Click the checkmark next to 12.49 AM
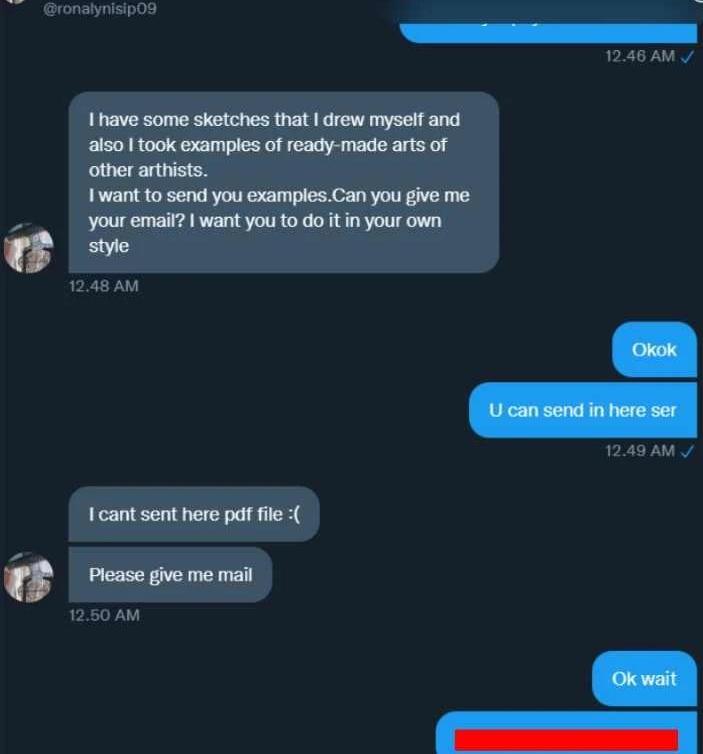 [x=687, y=451]
